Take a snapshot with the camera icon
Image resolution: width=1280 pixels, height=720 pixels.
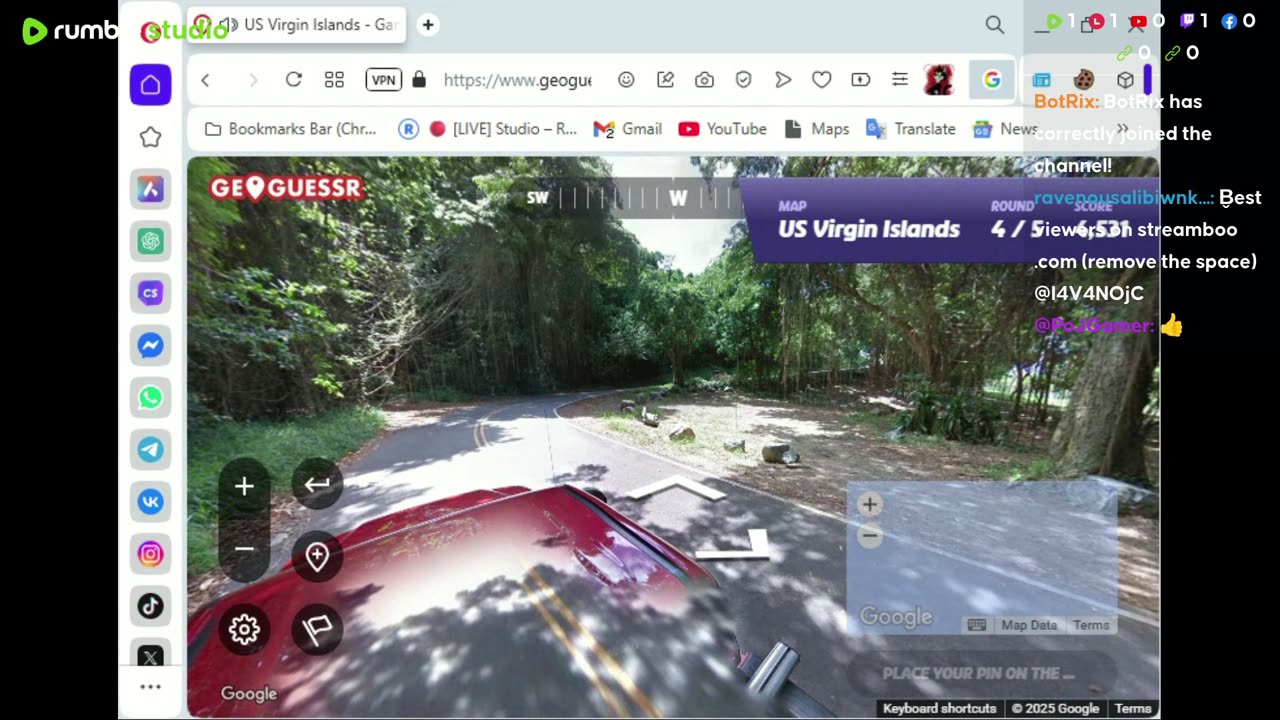704,80
